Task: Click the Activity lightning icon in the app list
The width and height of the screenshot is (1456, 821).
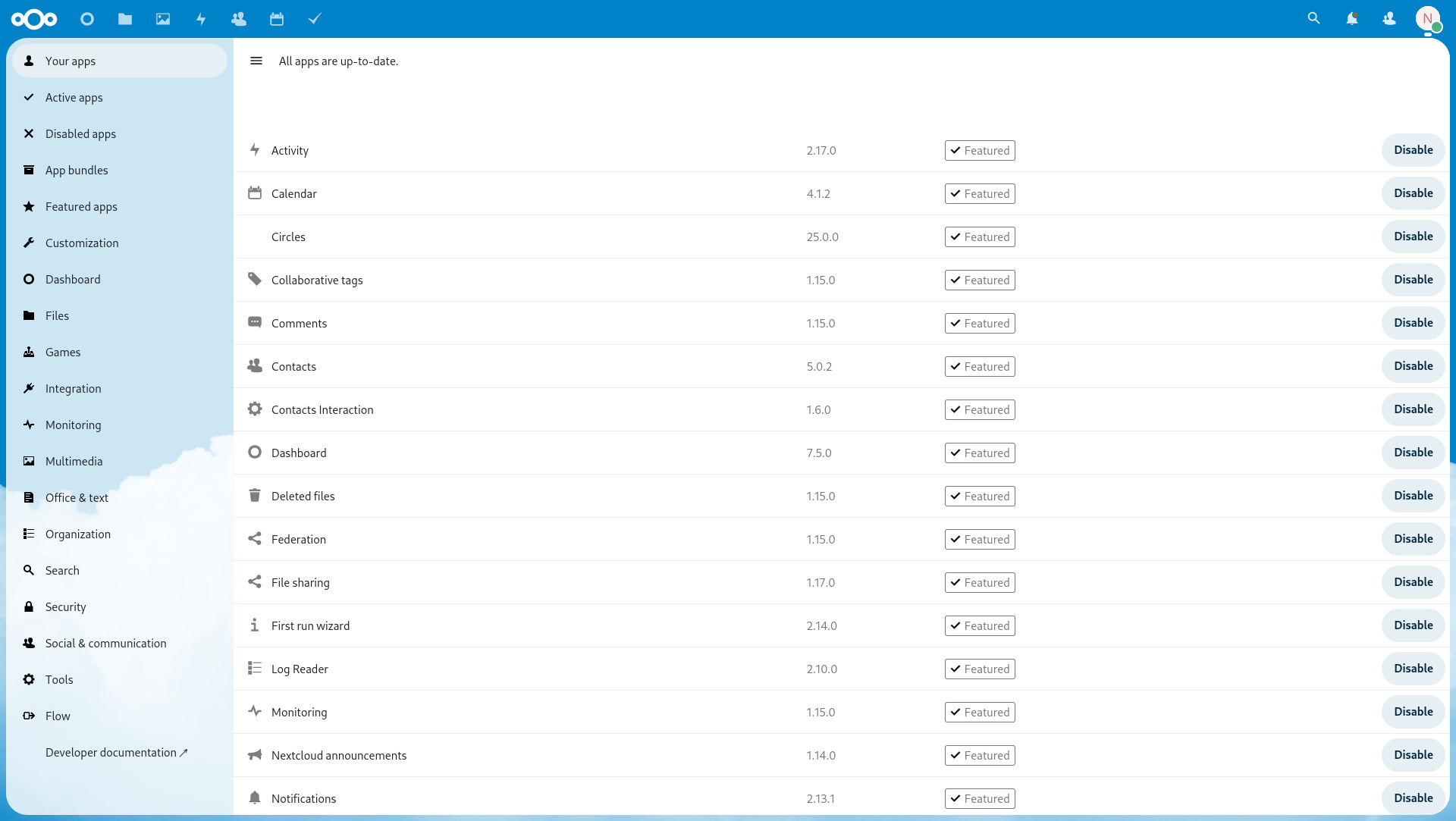Action: (255, 150)
